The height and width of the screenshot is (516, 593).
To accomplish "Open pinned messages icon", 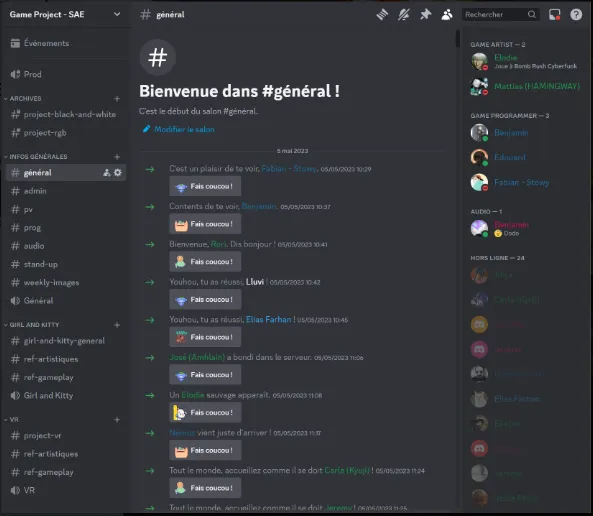I will (x=425, y=15).
